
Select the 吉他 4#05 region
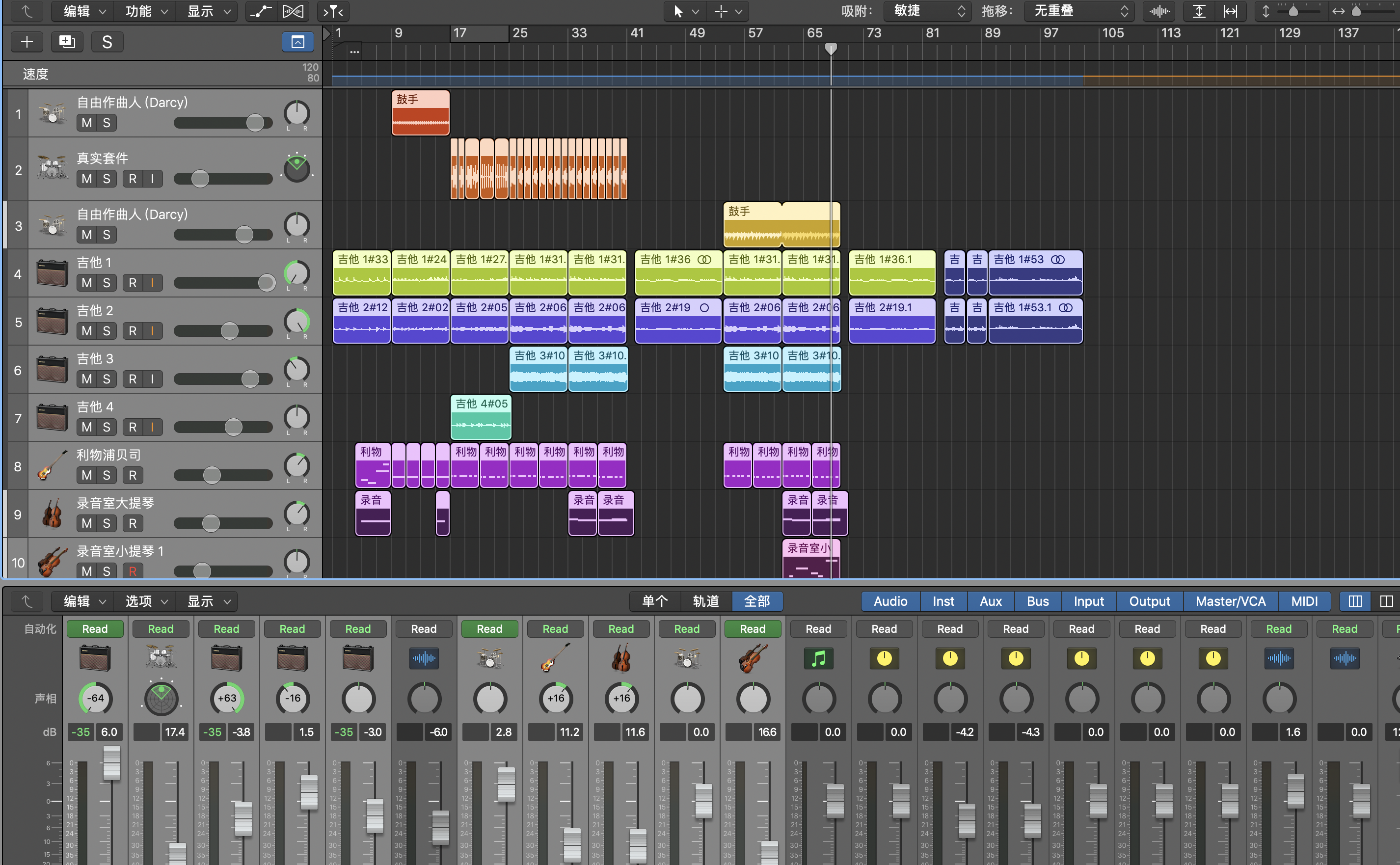pos(481,416)
